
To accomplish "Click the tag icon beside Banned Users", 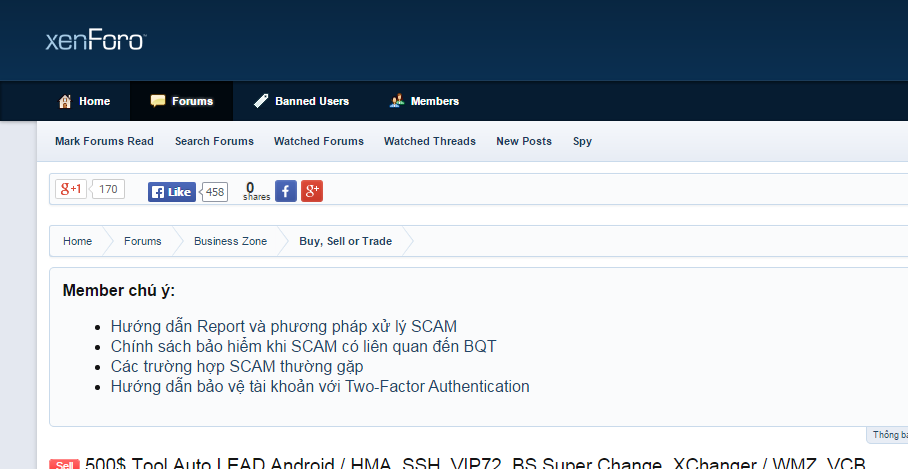I will 261,101.
